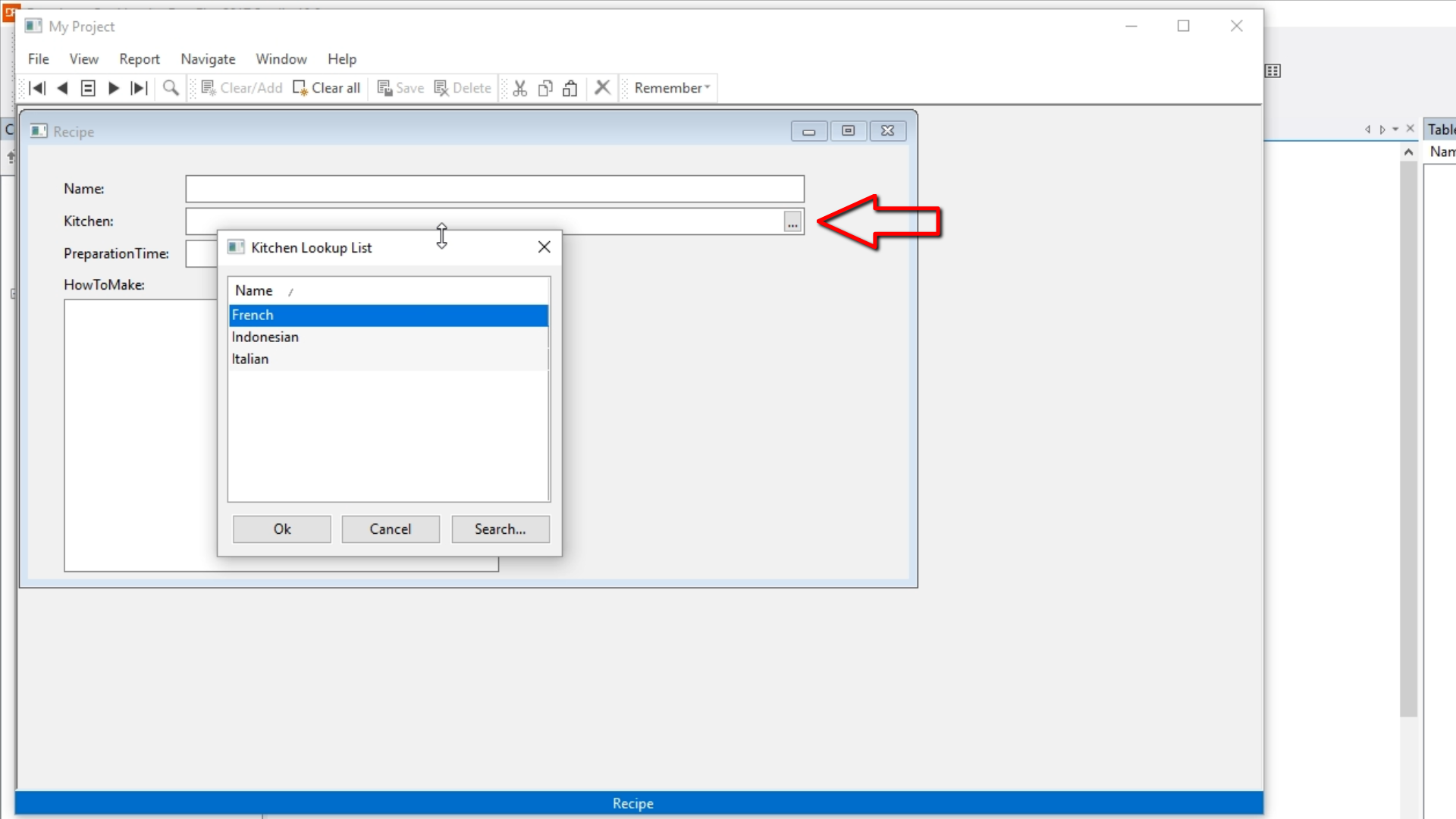This screenshot has width=1456, height=819.
Task: Click the Cut scissors icon
Action: 519,88
